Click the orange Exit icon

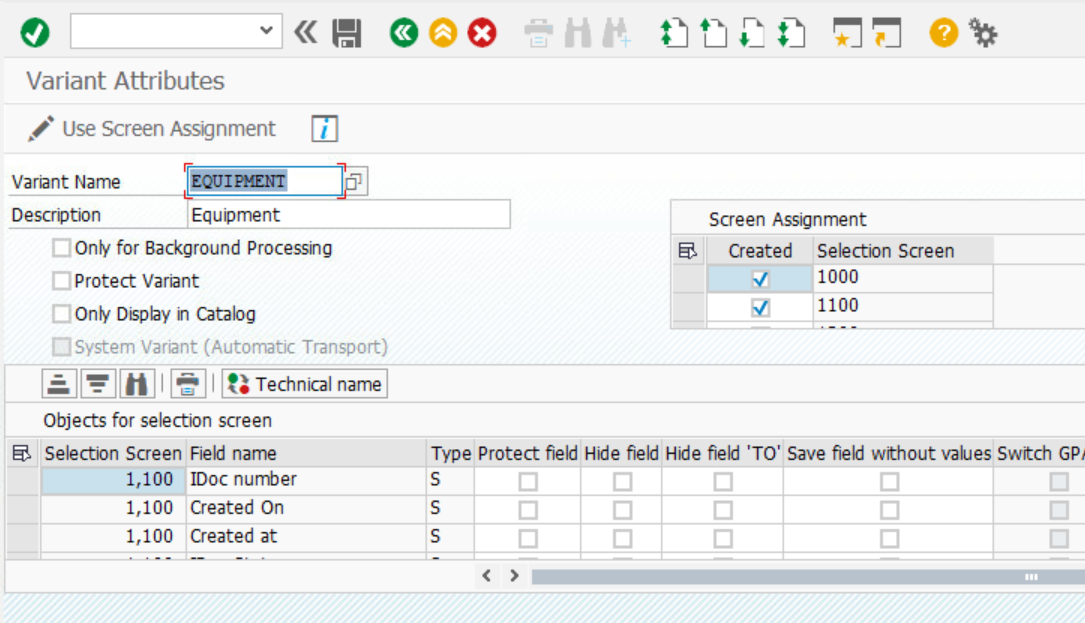click(443, 33)
